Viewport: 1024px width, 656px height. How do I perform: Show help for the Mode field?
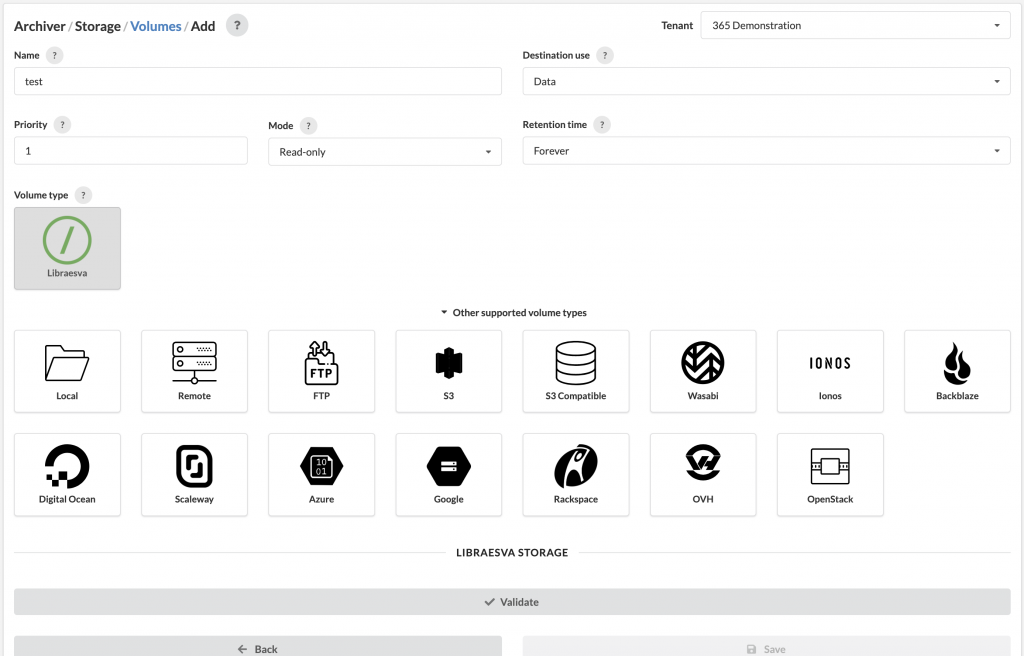pyautogui.click(x=308, y=125)
